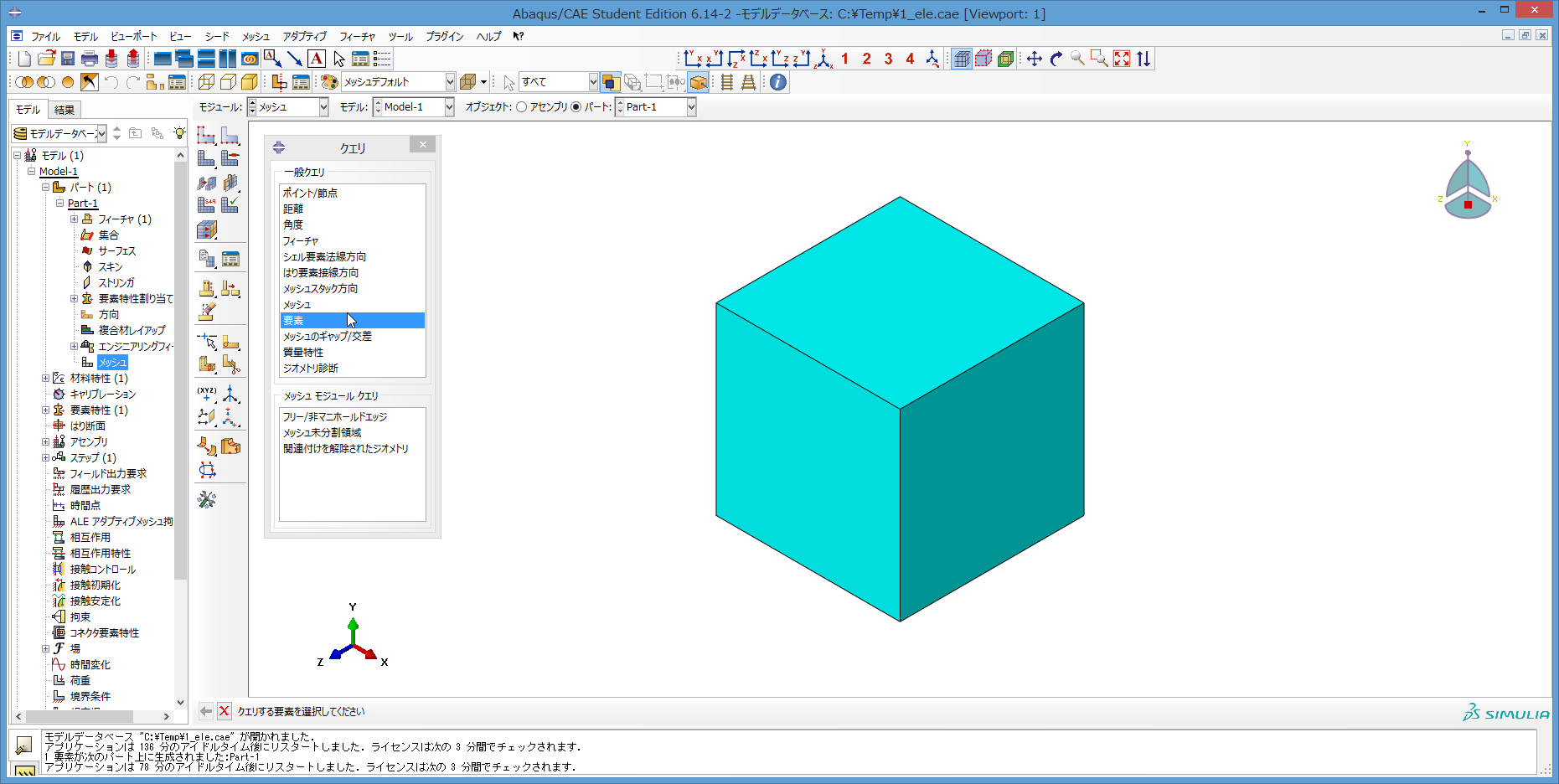Viewport: 1559px width, 784px height.
Task: Cancel the procedure with red X
Action: point(224,711)
